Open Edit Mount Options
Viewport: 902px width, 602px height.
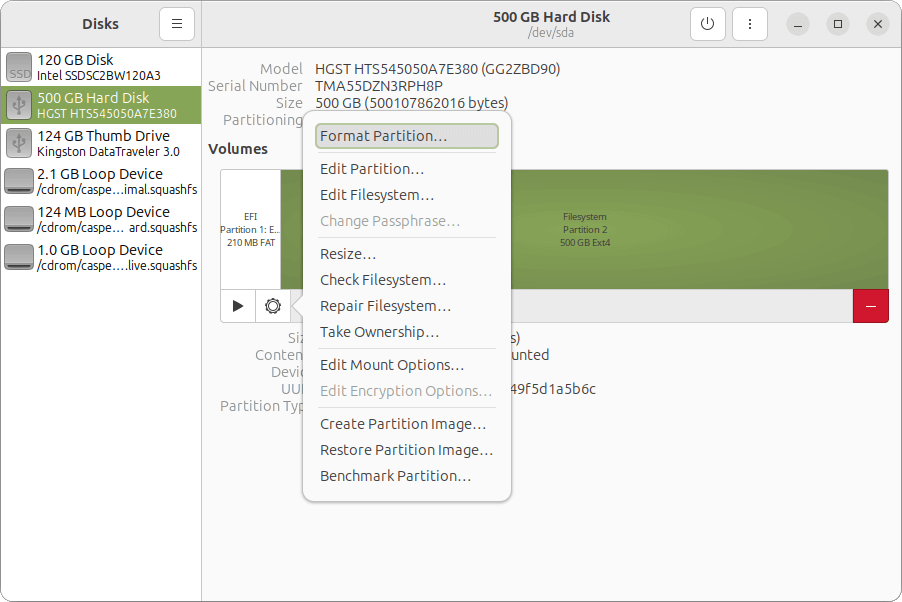[x=392, y=365]
